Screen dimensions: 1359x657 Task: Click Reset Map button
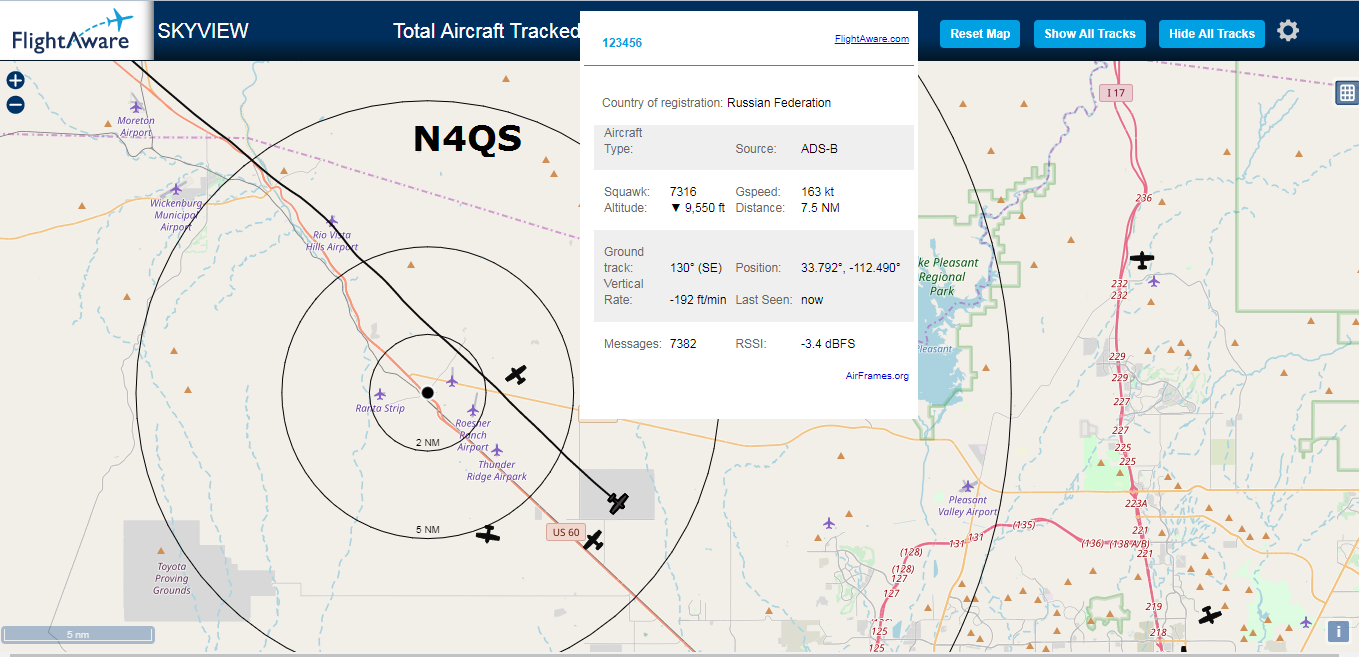click(x=980, y=33)
